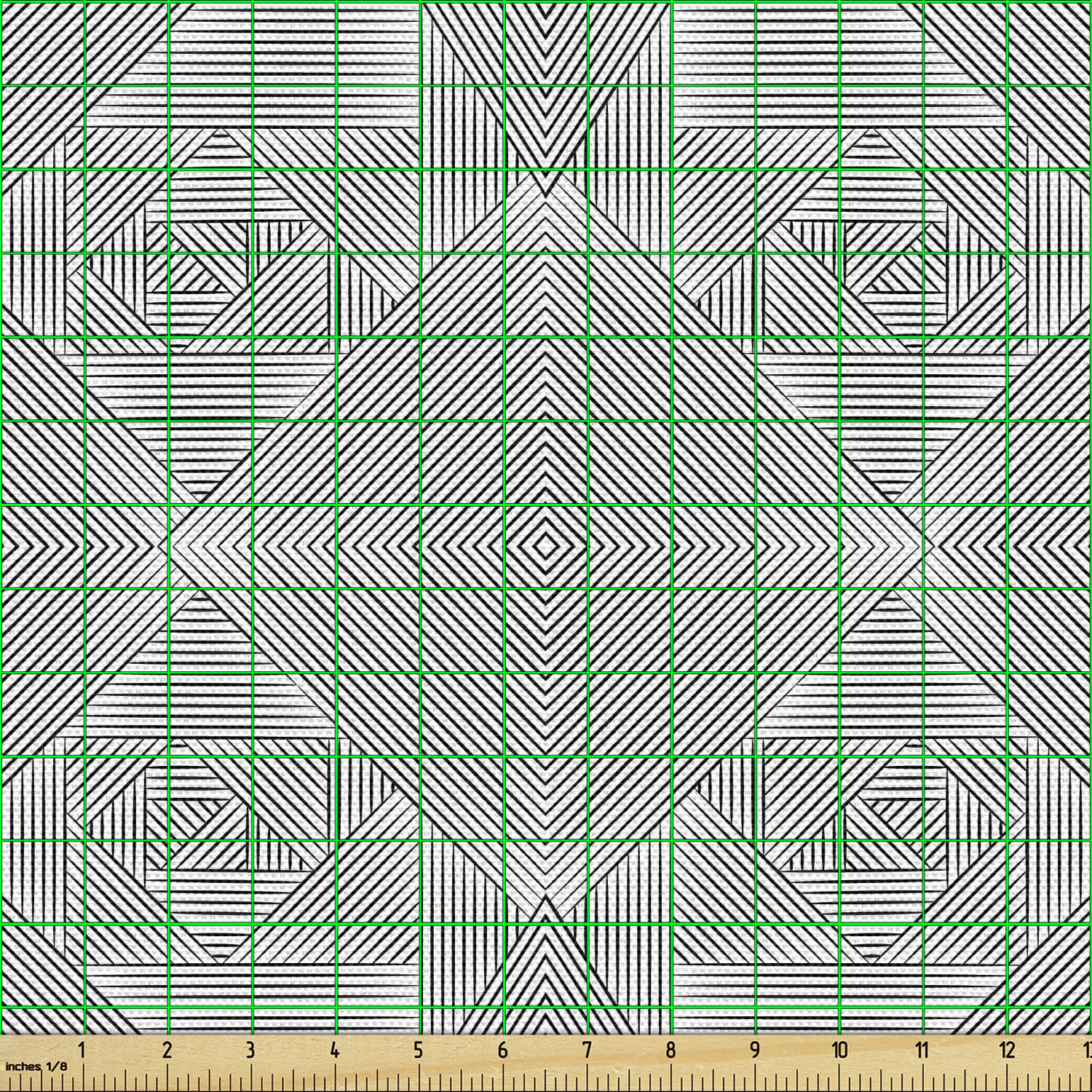1092x1092 pixels.
Task: Click the number 9 on the ruler
Action: [754, 1050]
